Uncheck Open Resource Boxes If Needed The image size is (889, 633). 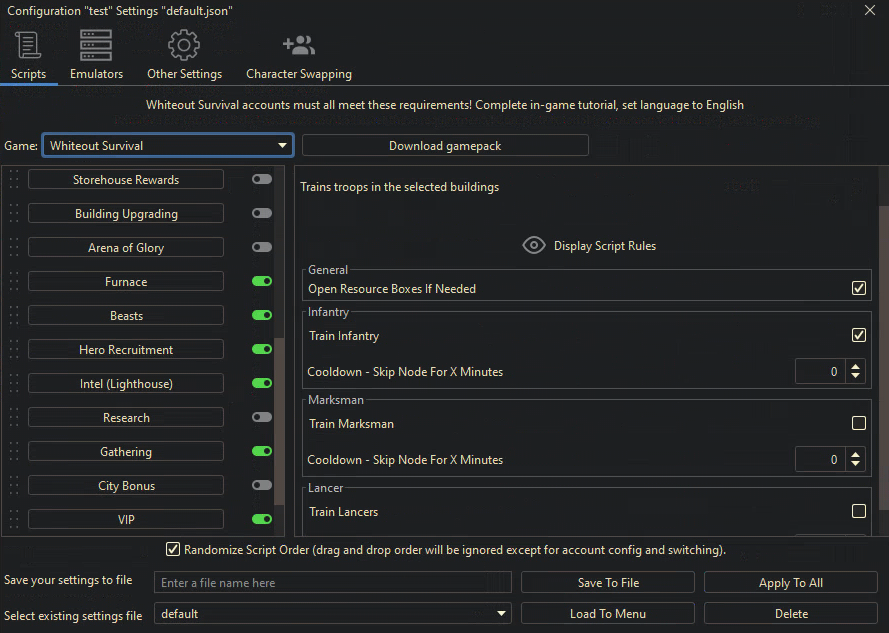pyautogui.click(x=858, y=288)
